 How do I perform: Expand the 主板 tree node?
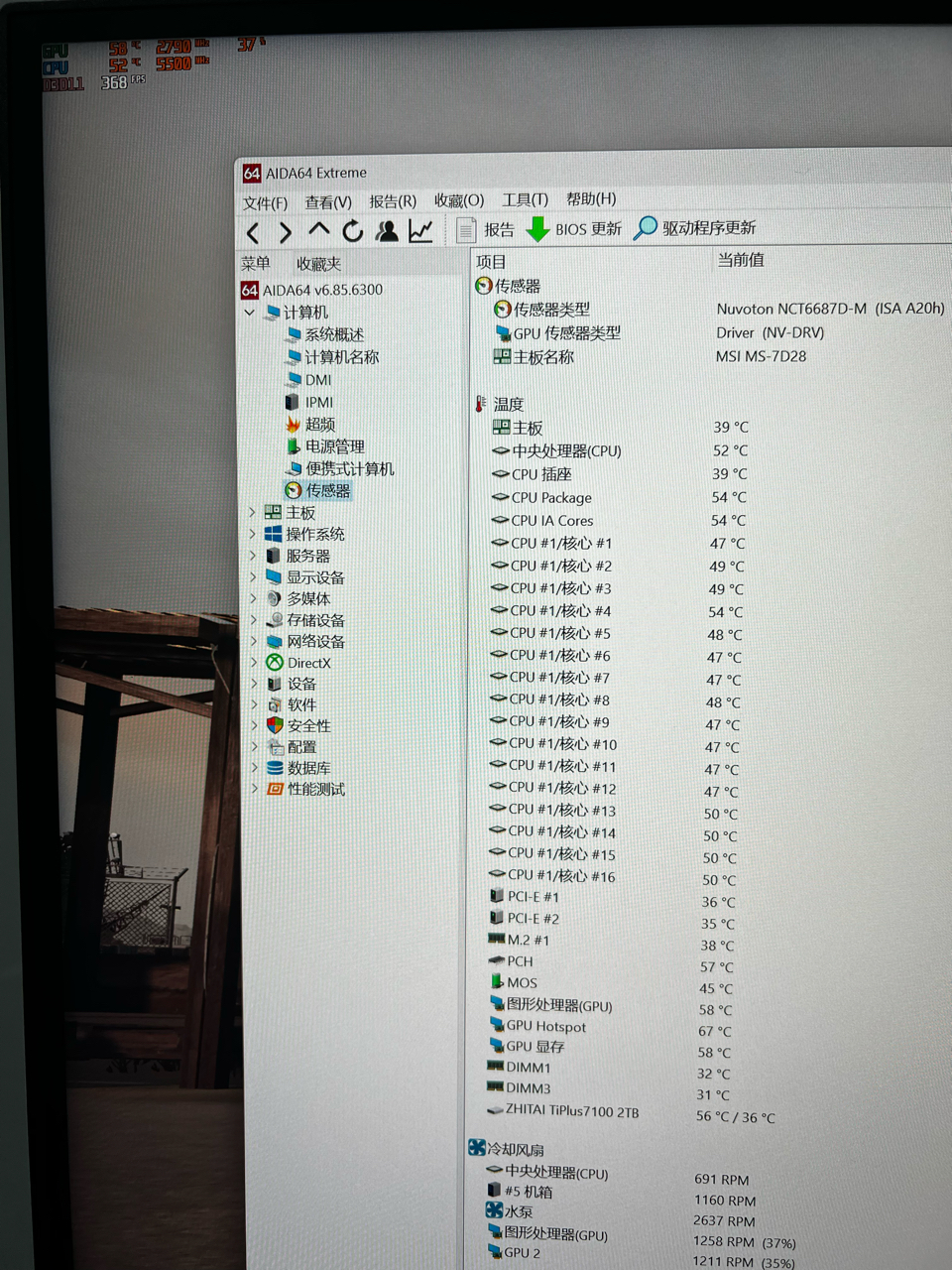pyautogui.click(x=253, y=512)
